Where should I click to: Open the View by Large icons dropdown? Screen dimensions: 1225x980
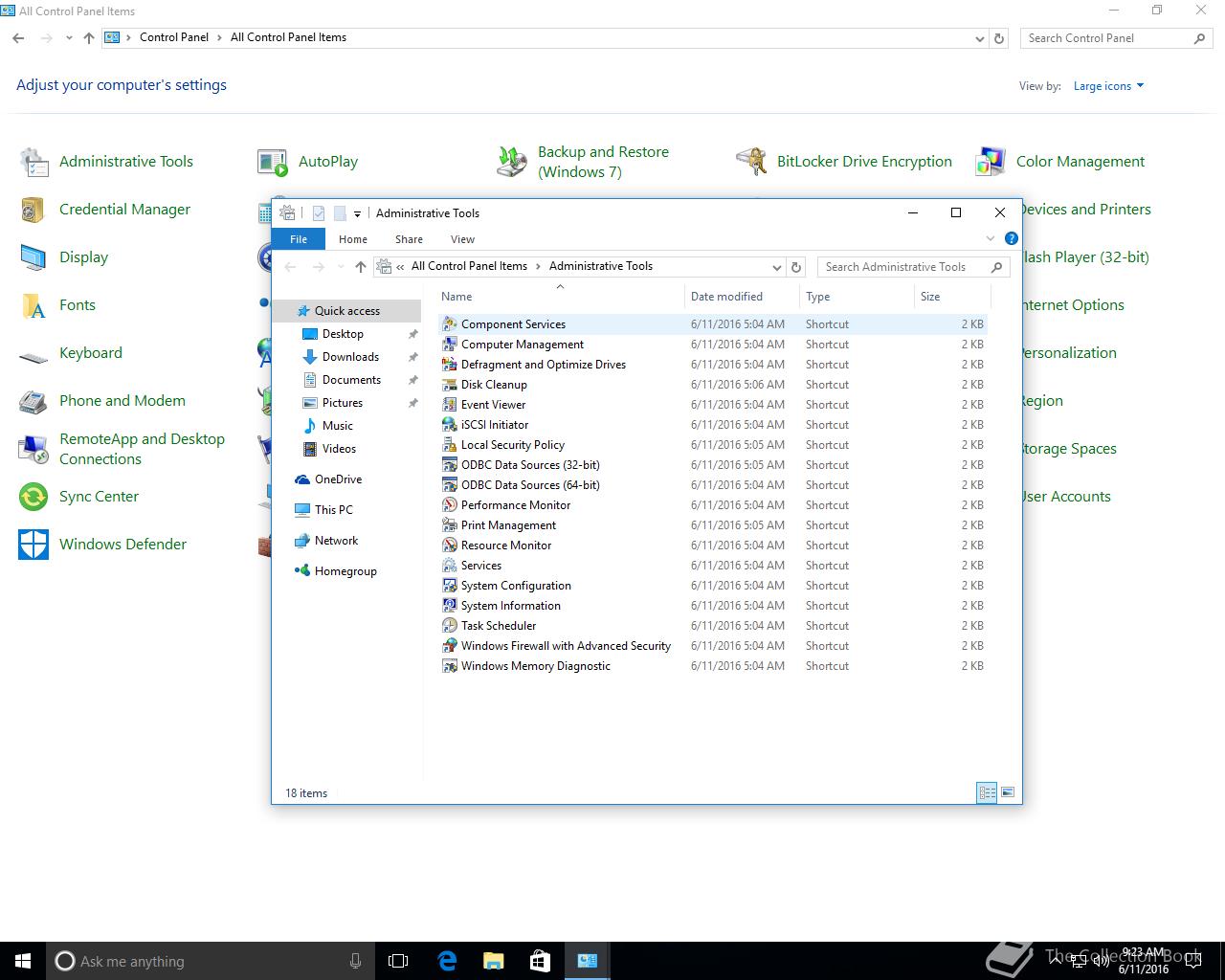(1108, 86)
